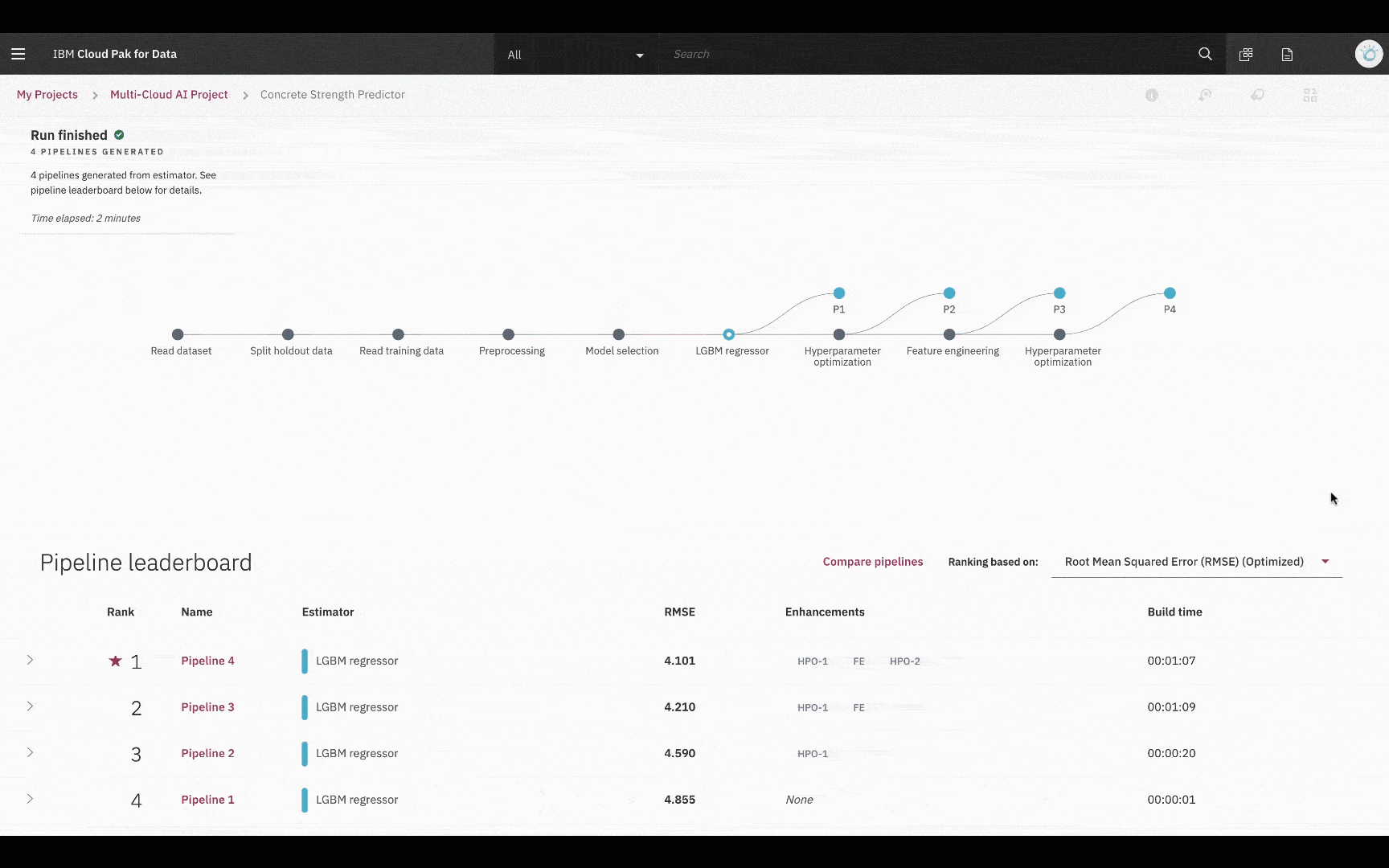Click the Read dataset node
Screen dimensions: 1389x868
[x=178, y=334]
